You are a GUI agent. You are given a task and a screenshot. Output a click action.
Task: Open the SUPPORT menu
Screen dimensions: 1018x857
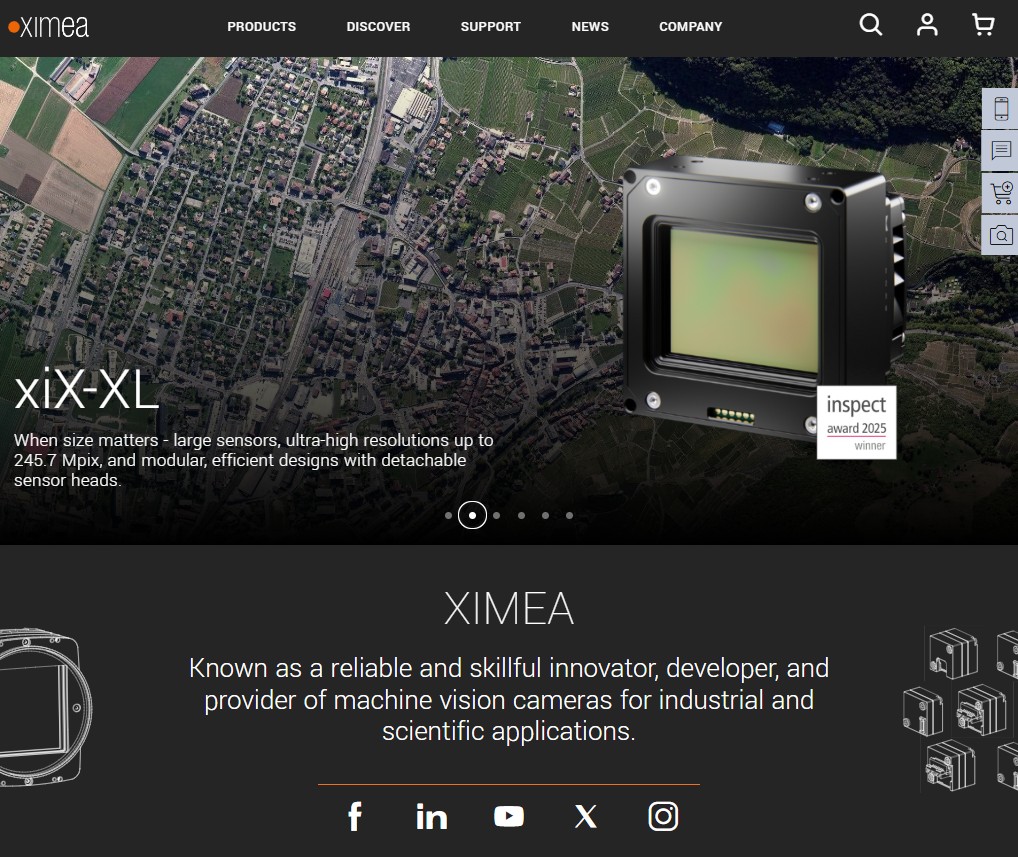491,27
